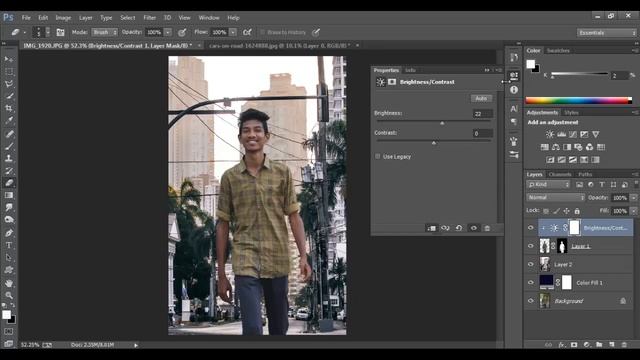Select the Horizontal Type tool

(9, 245)
